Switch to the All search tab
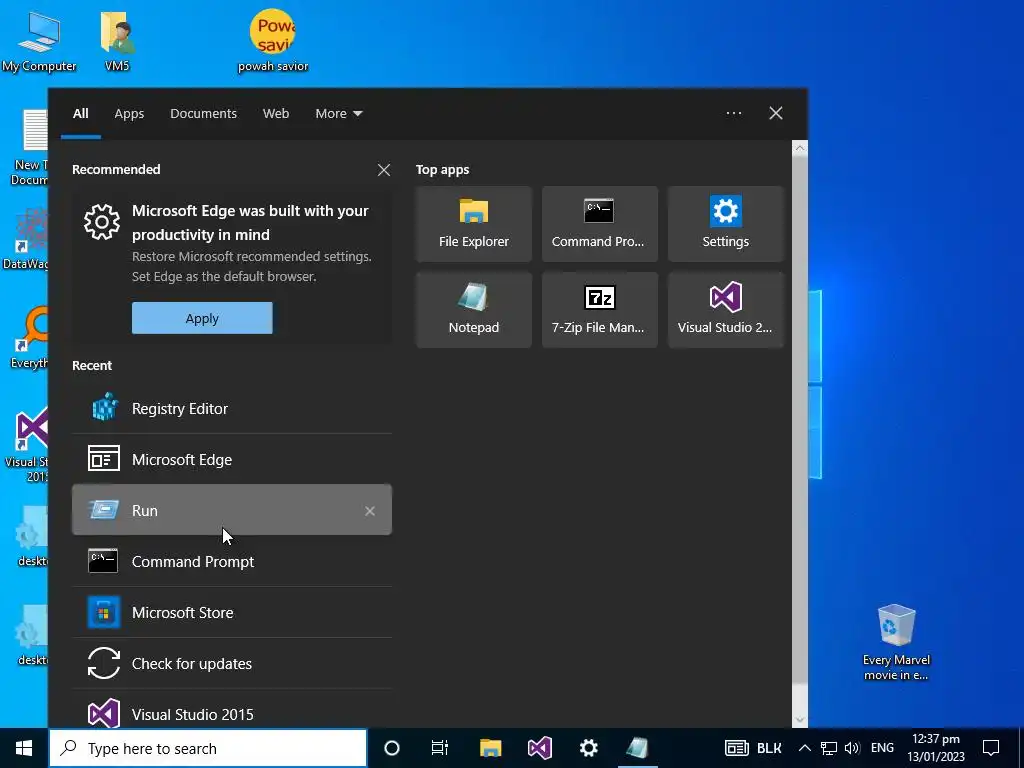1024x768 pixels. click(80, 114)
